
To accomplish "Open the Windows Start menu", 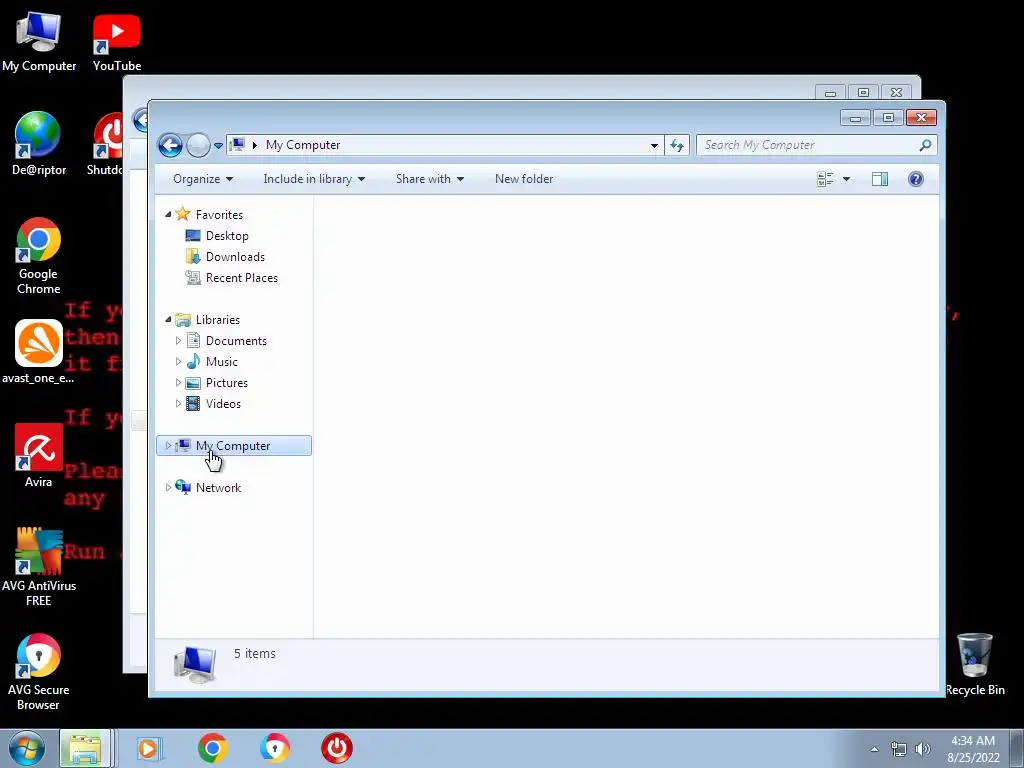I will pyautogui.click(x=26, y=748).
